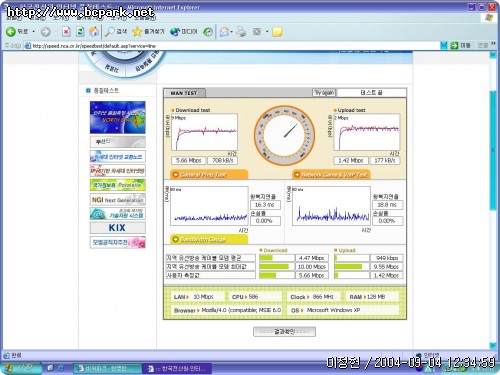This screenshot has height=375, width=500.
Task: Open the IPv6 차세대 인터넷망 banner
Action: [x=118, y=171]
